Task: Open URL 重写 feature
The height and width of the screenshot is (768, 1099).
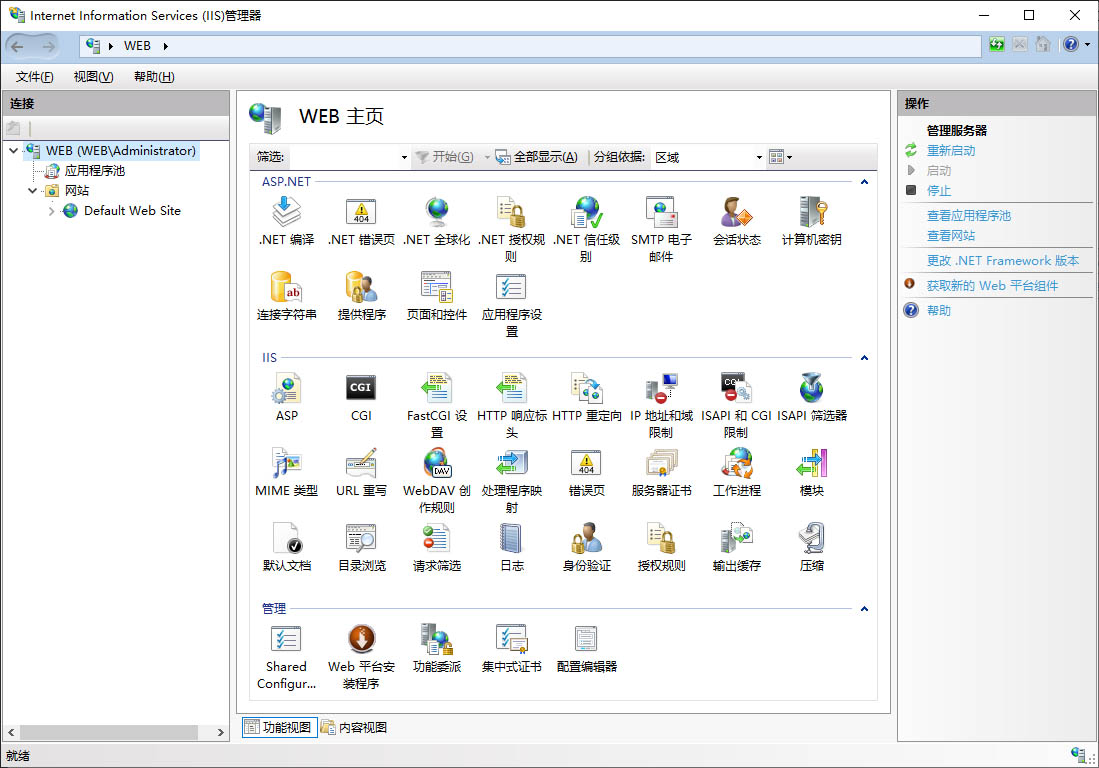Action: pos(361,472)
